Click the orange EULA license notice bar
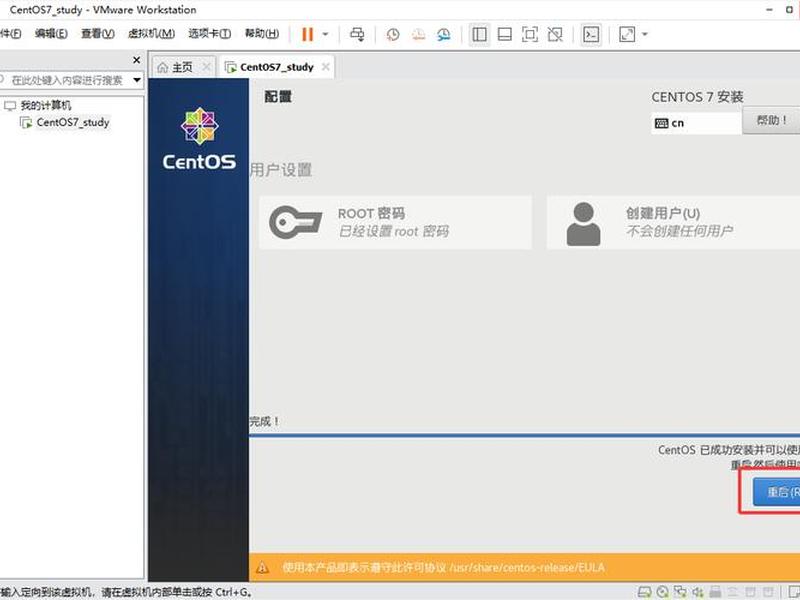Image resolution: width=800 pixels, height=600 pixels. [524, 567]
